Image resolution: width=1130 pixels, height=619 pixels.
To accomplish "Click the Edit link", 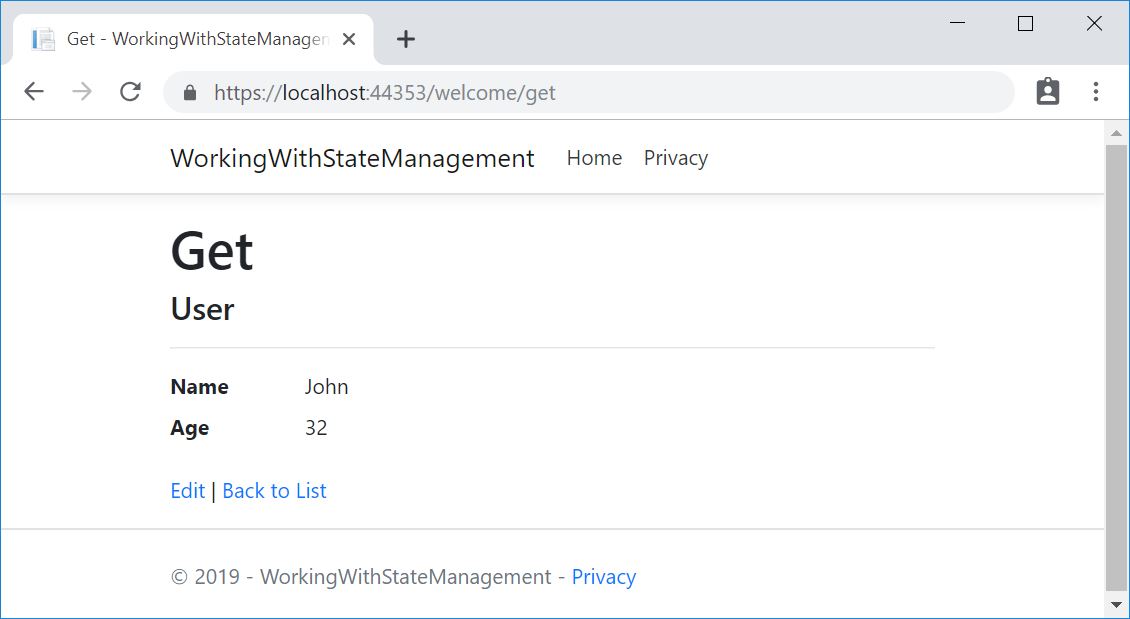I will coord(187,491).
